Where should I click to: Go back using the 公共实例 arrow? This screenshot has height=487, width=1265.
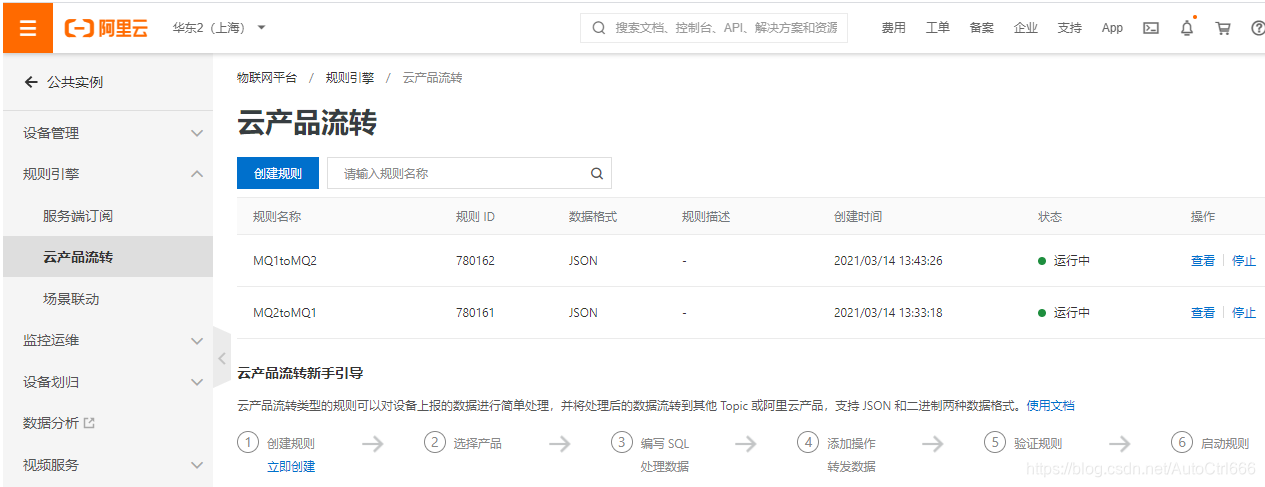pyautogui.click(x=31, y=82)
